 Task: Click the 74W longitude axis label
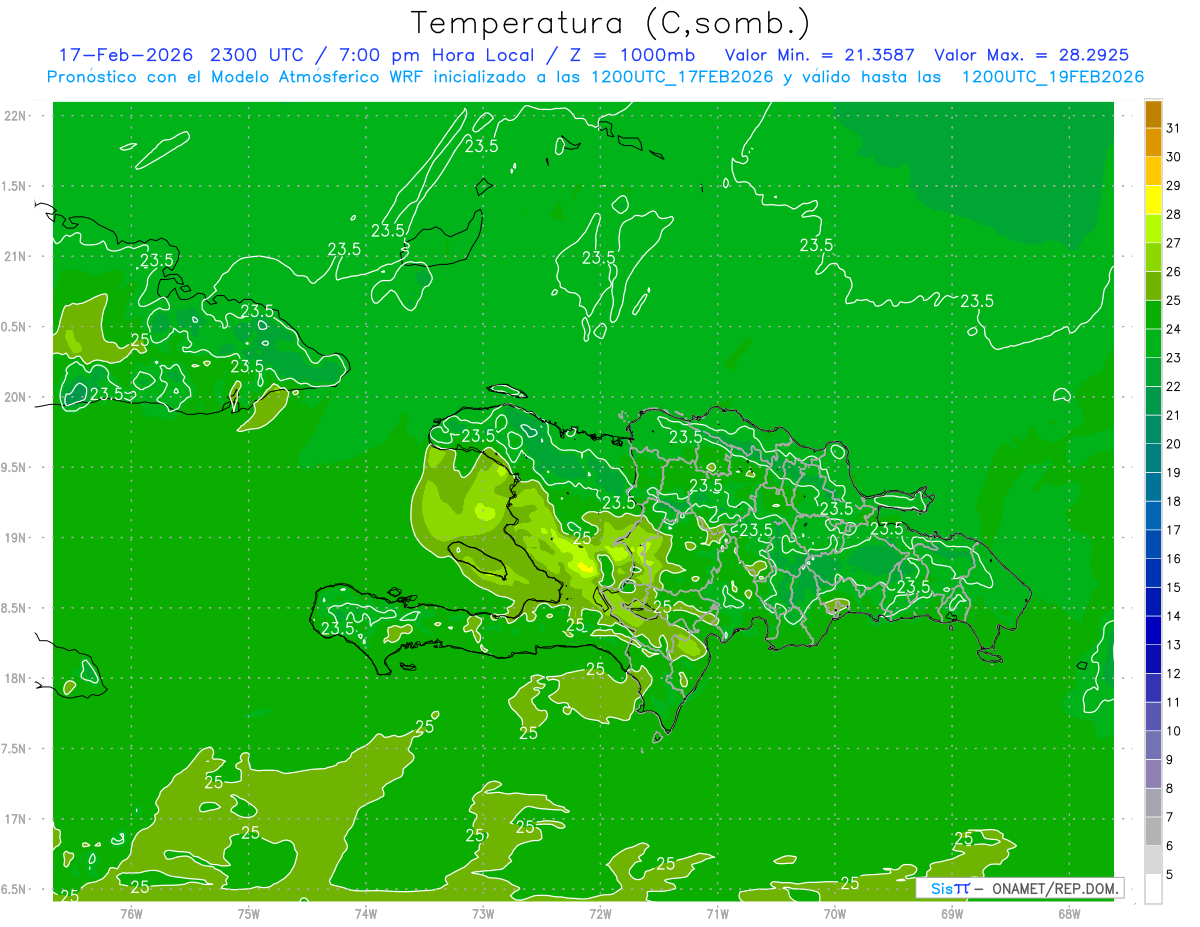tap(365, 914)
